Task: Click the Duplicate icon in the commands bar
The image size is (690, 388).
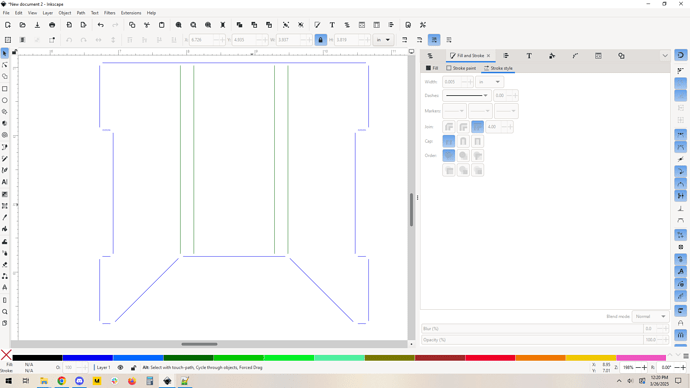Action: click(239, 25)
